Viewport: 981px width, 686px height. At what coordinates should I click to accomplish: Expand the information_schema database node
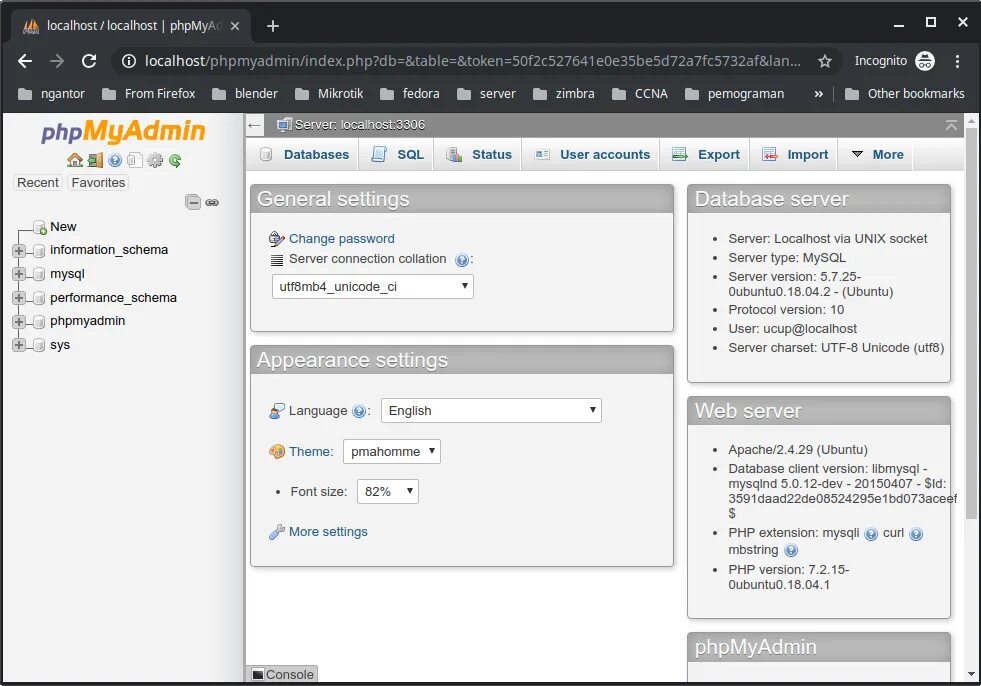coord(19,250)
